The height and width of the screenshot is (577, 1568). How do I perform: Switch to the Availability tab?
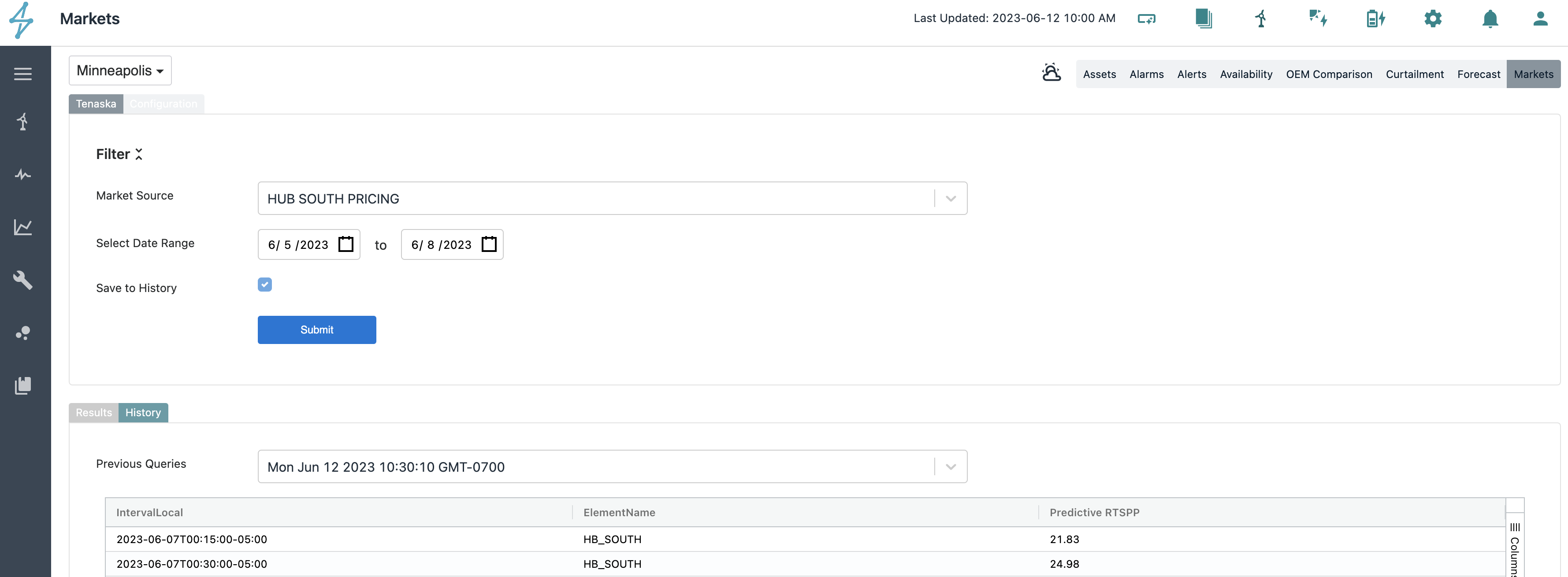pyautogui.click(x=1246, y=74)
